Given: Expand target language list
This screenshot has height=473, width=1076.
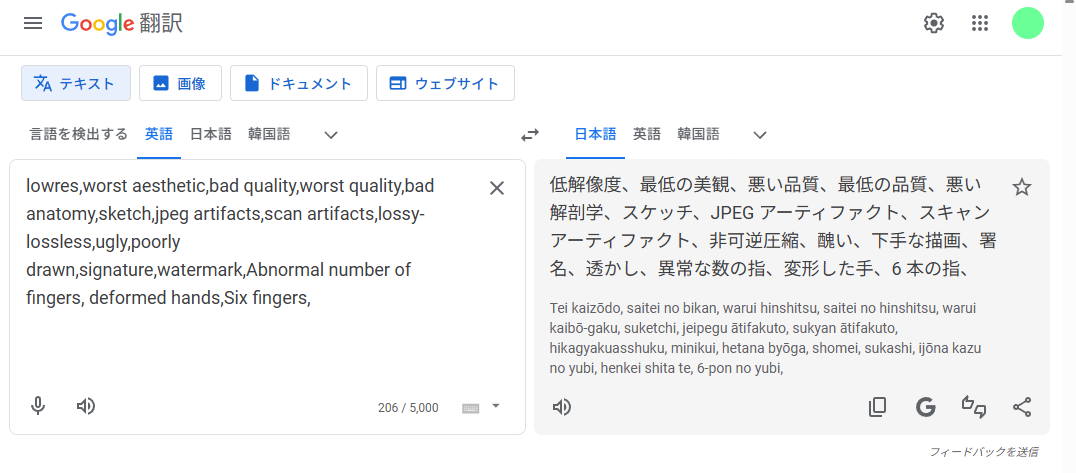Looking at the screenshot, I should [760, 134].
